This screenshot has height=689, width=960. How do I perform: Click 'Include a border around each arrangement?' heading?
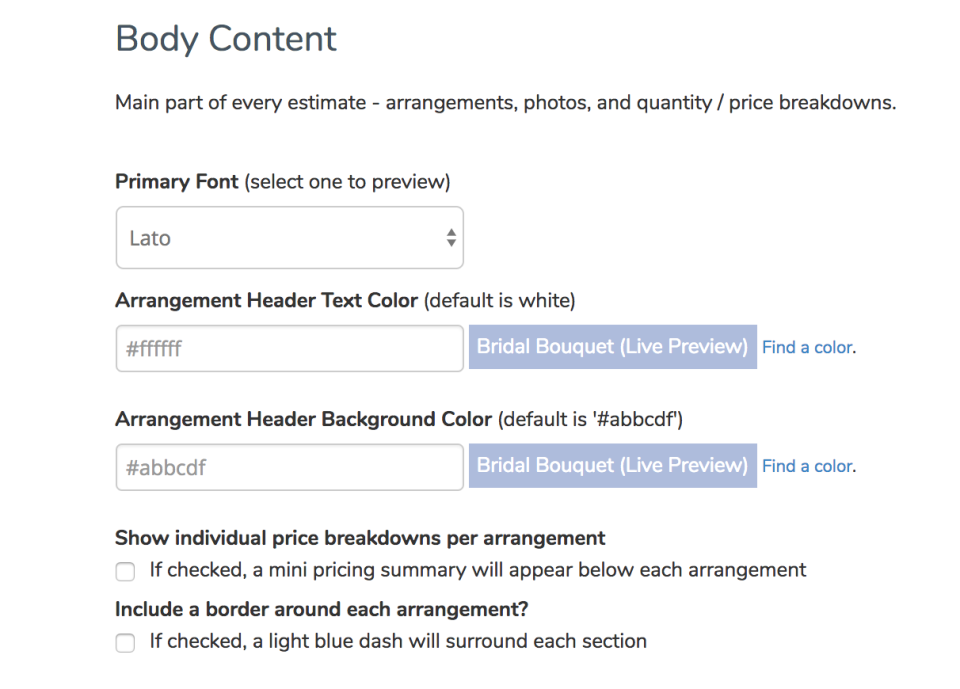pos(321,609)
